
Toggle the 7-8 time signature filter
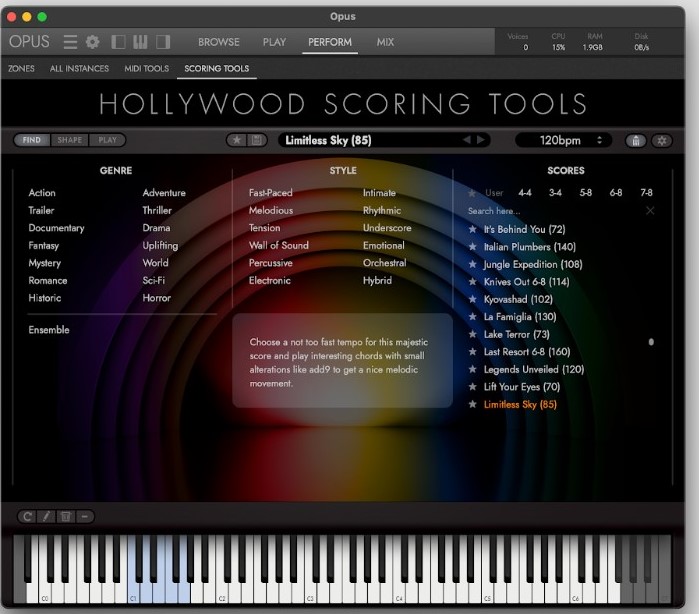(x=646, y=193)
